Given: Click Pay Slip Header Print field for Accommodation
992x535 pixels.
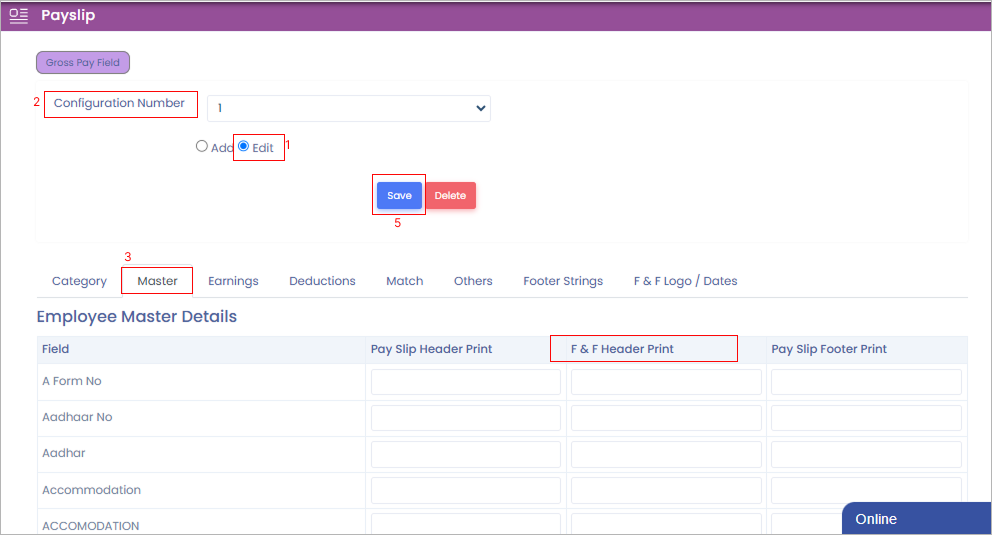Looking at the screenshot, I should pos(466,490).
